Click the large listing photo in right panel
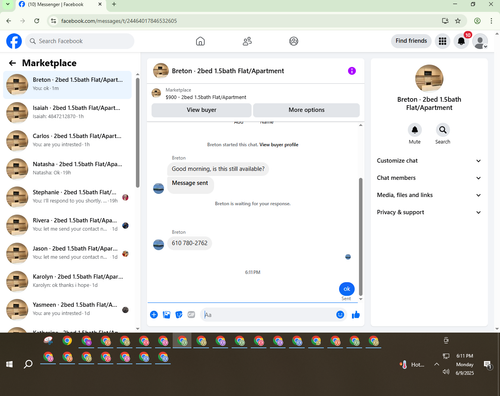500x396 pixels. point(429,78)
